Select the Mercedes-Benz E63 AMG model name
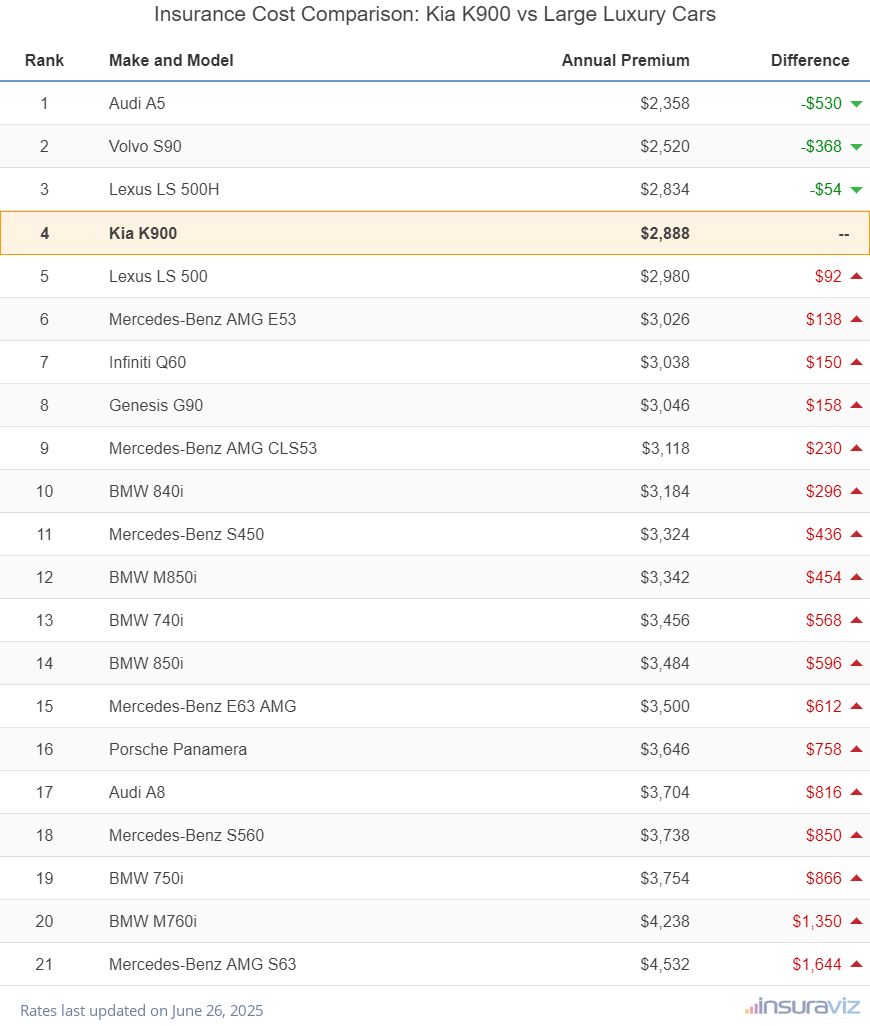Image resolution: width=870 pixels, height=1026 pixels. (203, 707)
